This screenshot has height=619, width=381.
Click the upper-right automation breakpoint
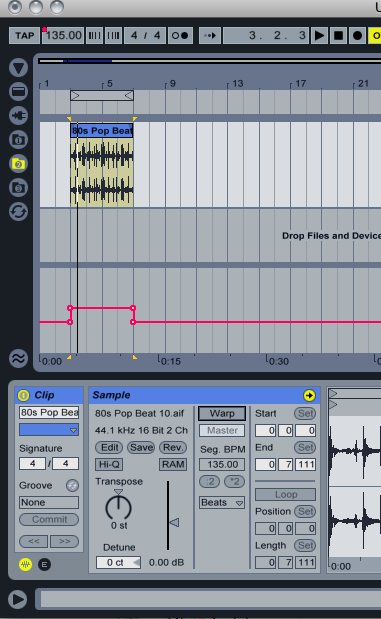pyautogui.click(x=133, y=308)
